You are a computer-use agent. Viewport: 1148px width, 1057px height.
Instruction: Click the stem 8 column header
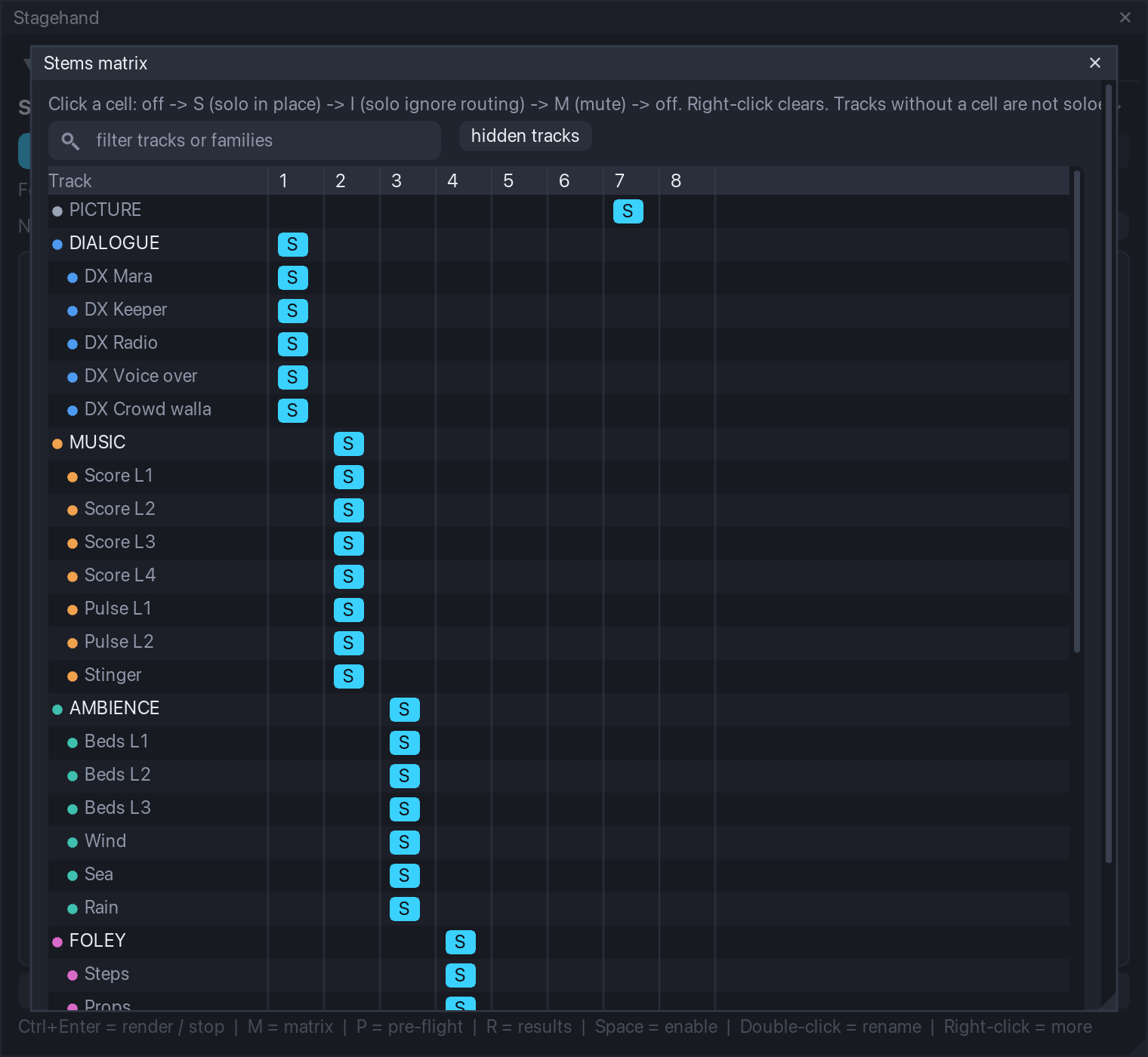click(687, 181)
